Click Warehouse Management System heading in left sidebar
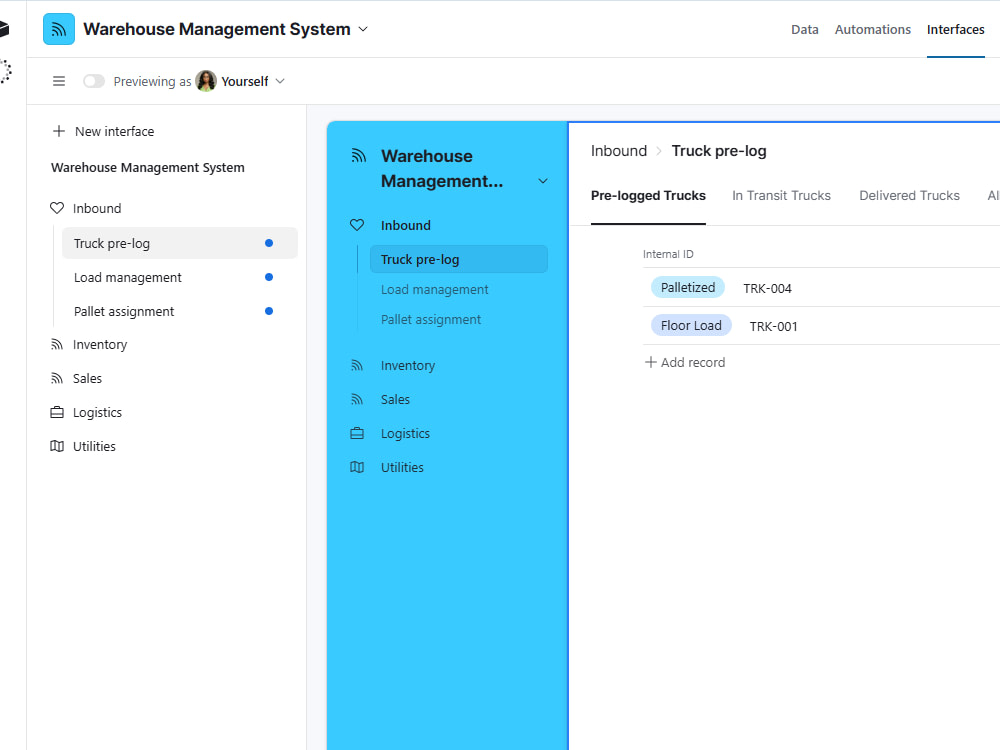Image resolution: width=1000 pixels, height=750 pixels. pyautogui.click(x=148, y=168)
